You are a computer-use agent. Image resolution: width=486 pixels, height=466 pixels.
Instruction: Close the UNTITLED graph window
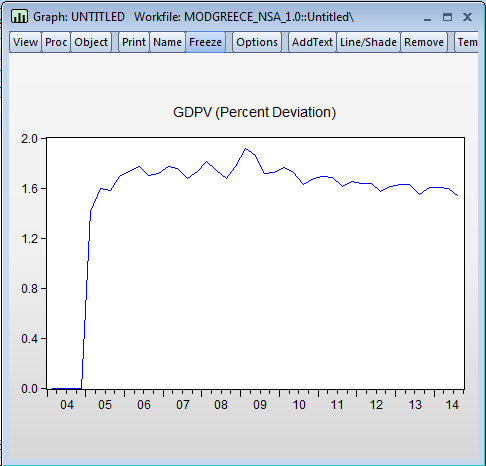(x=467, y=17)
